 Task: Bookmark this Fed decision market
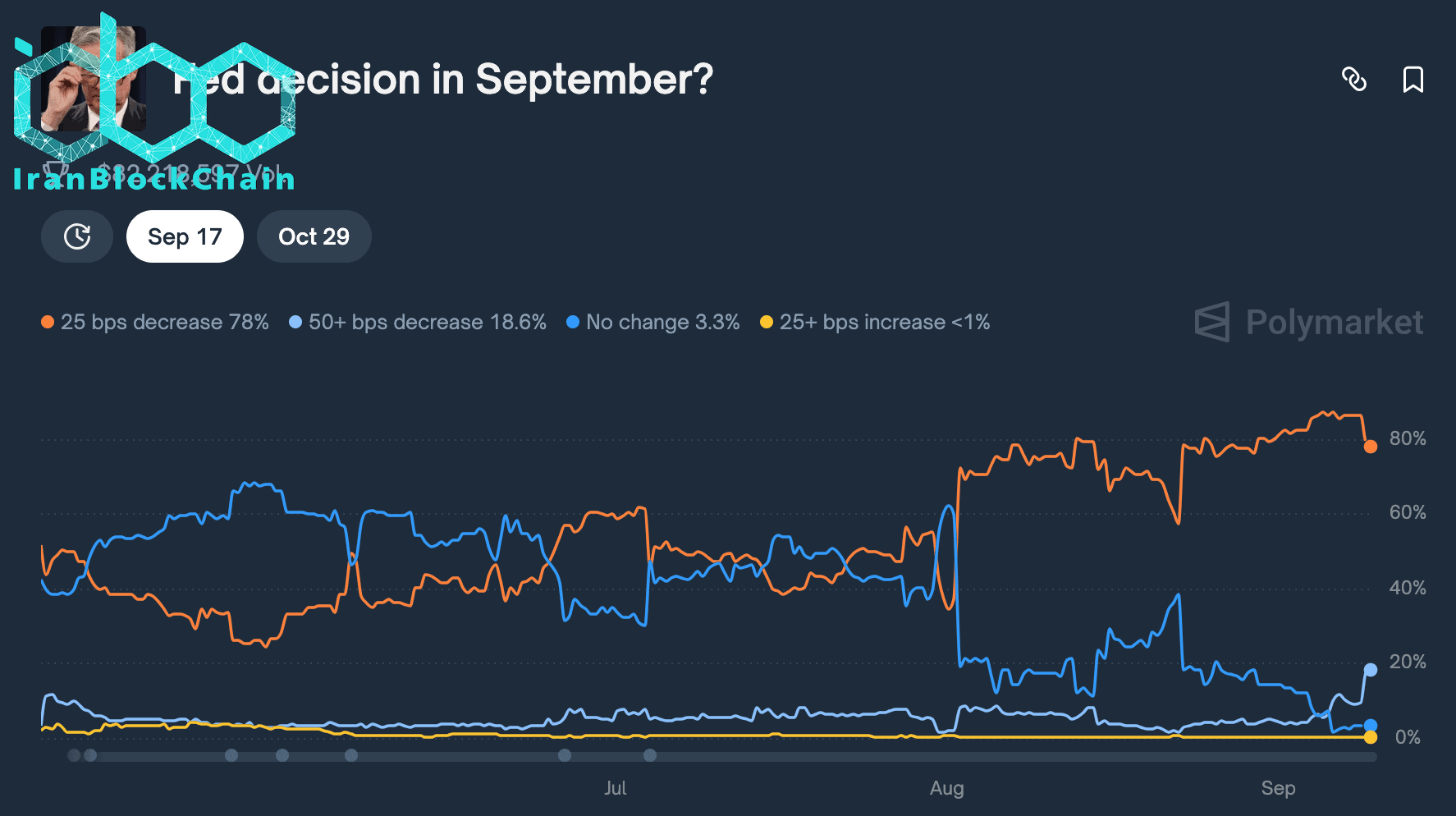(1413, 80)
